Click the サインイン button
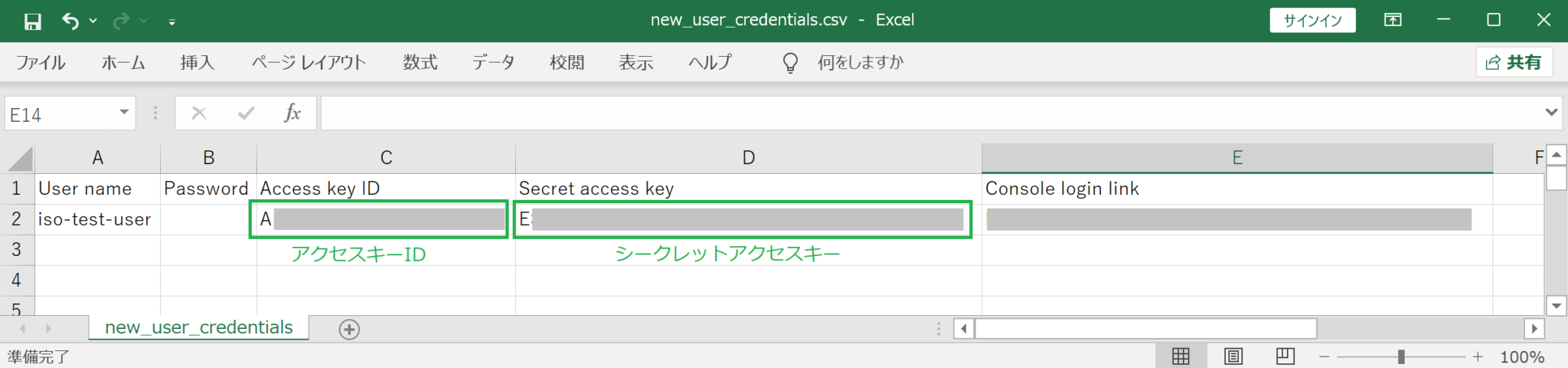 pos(1312,21)
